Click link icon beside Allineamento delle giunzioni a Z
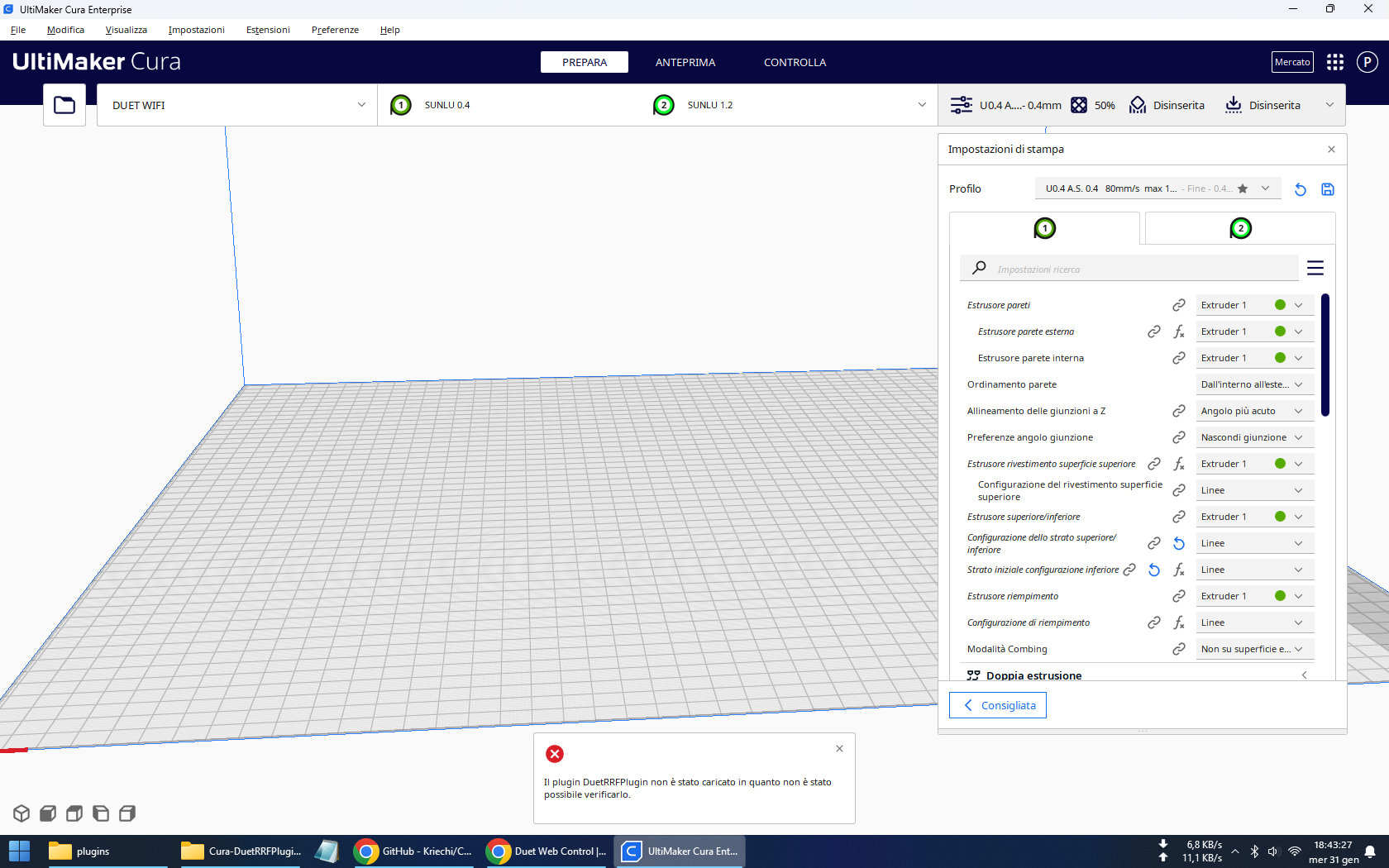1389x868 pixels. click(1179, 411)
